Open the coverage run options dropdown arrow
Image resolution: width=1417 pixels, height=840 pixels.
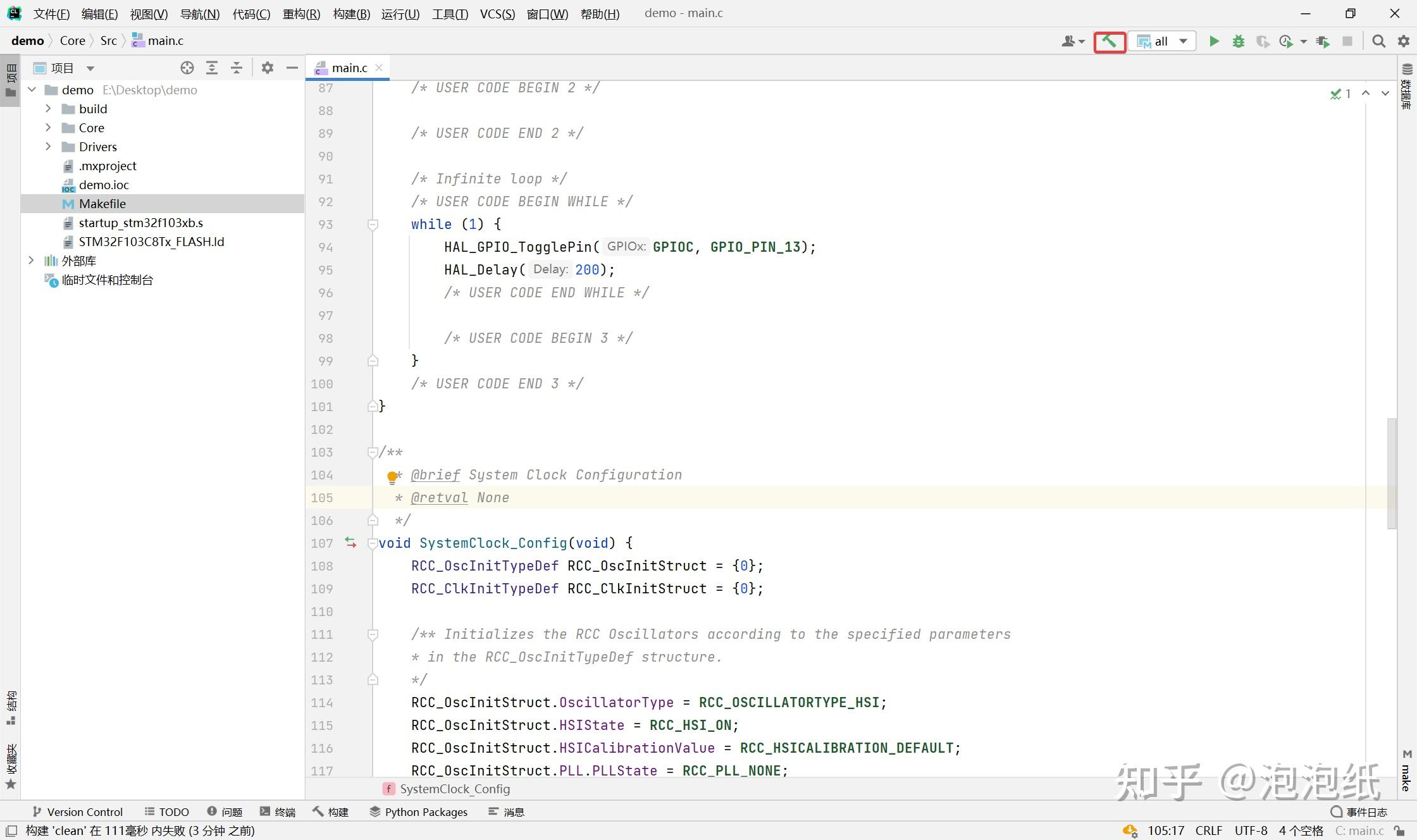click(1303, 42)
